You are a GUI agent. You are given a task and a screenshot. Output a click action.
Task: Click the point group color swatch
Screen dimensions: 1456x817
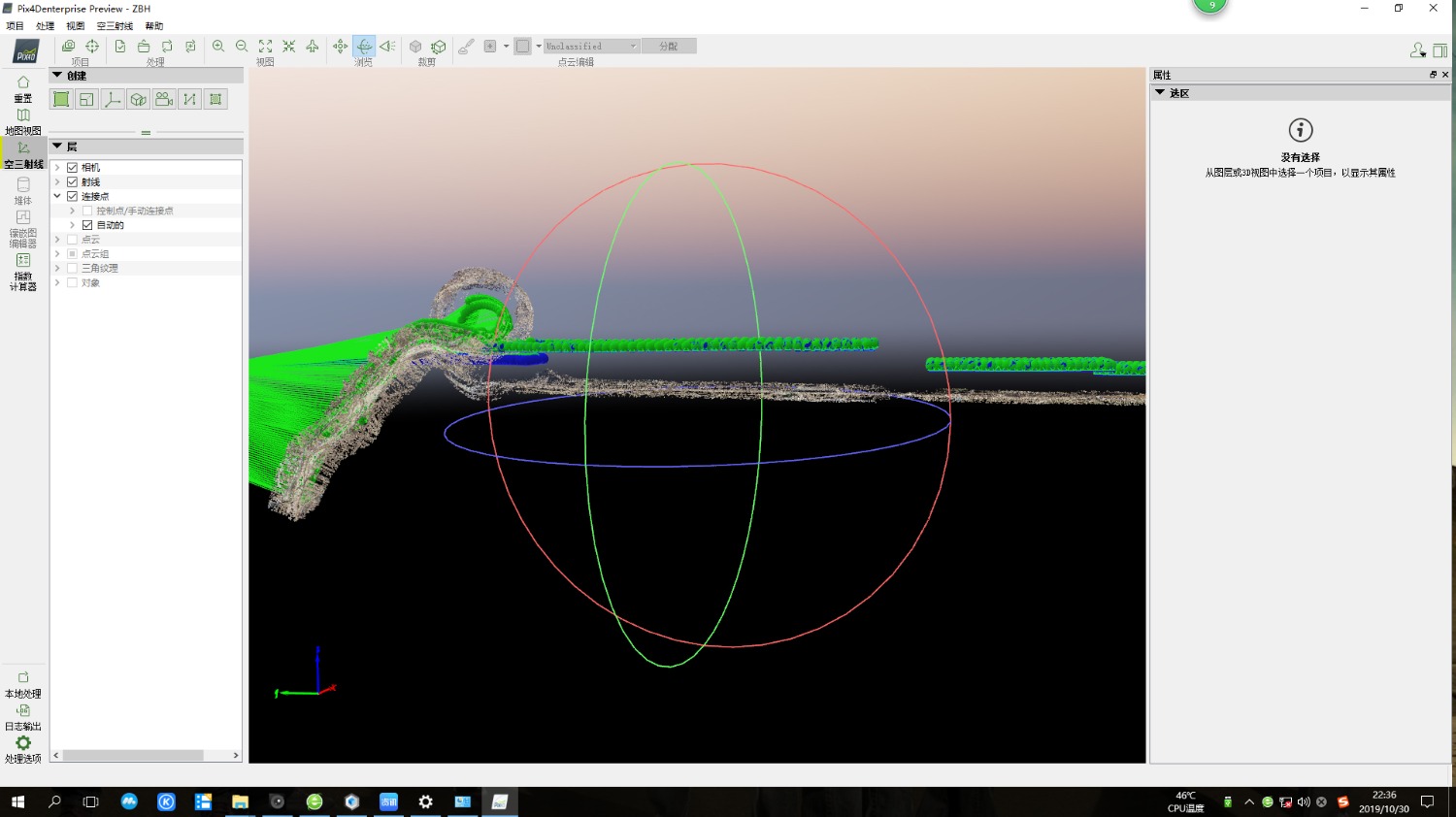click(x=522, y=46)
